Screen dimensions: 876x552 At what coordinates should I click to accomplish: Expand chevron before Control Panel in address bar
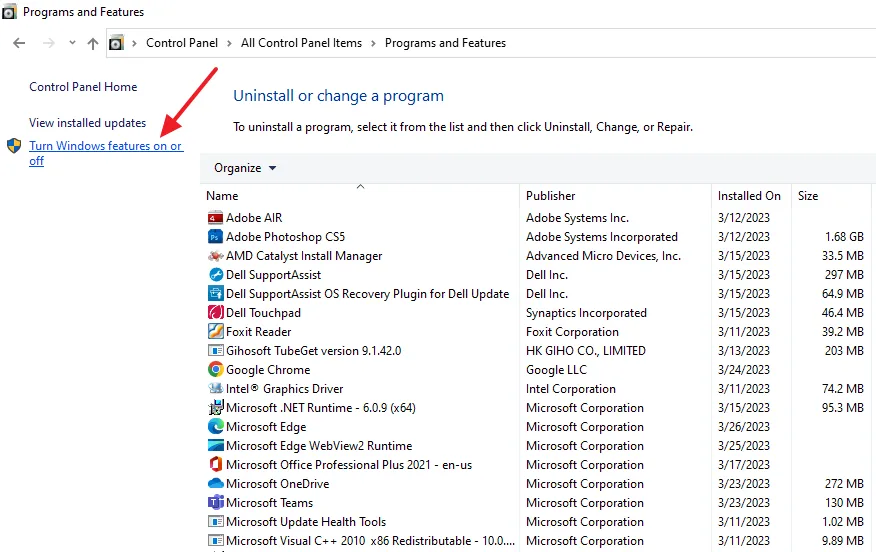pos(134,43)
